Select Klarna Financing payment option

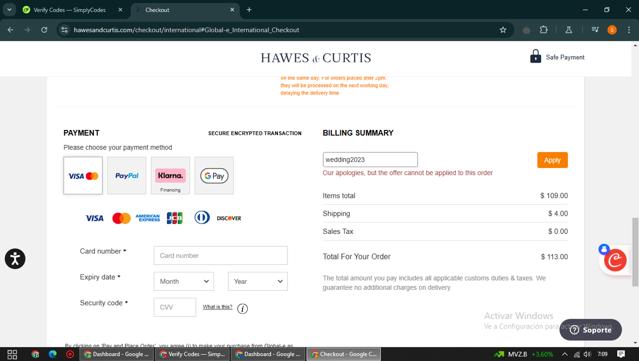point(170,176)
